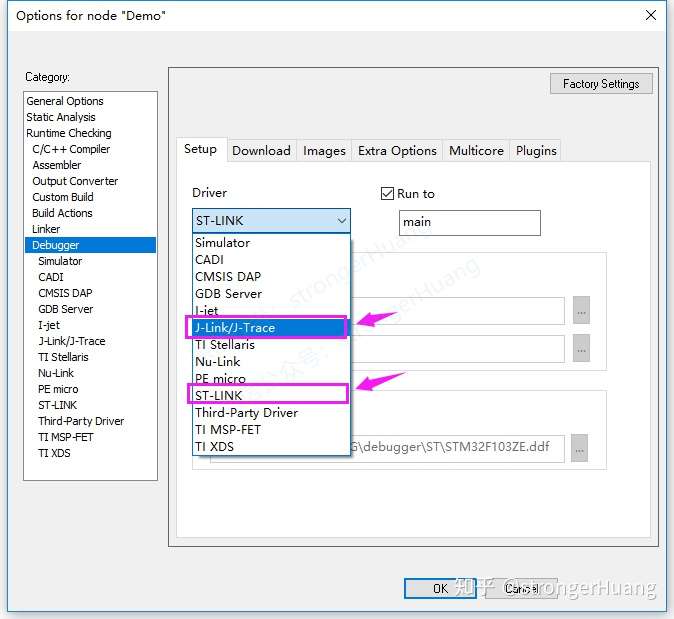Viewport: 674px width, 619px height.
Task: Choose Nu-Link in the Driver dropdown list
Action: [x=271, y=362]
